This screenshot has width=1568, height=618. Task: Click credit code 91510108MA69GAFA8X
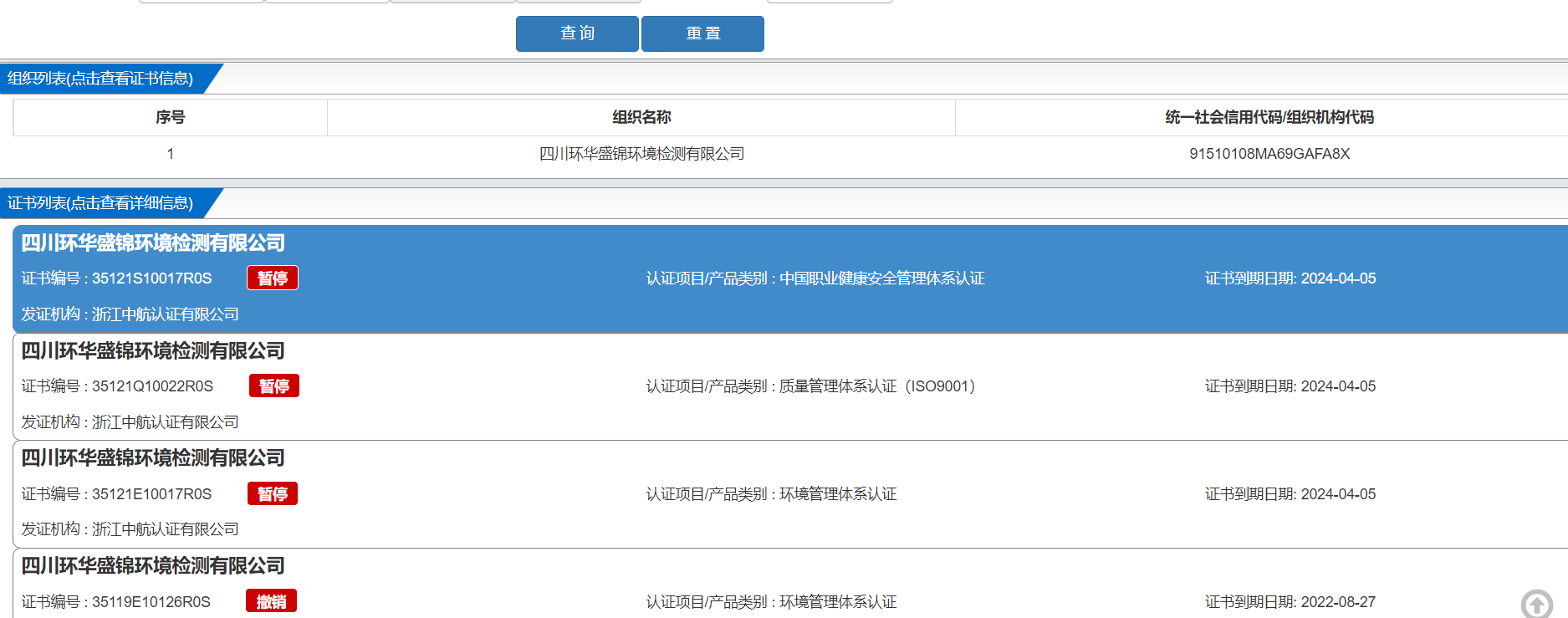pyautogui.click(x=1269, y=154)
